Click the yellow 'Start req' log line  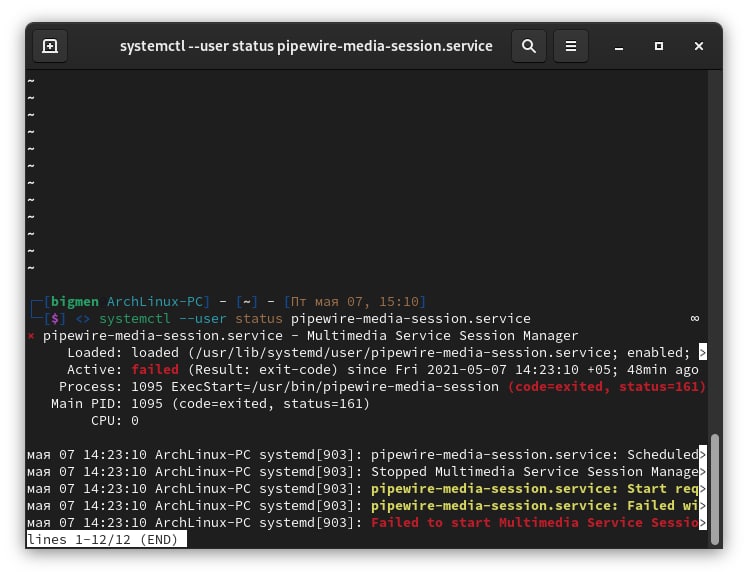pos(366,489)
